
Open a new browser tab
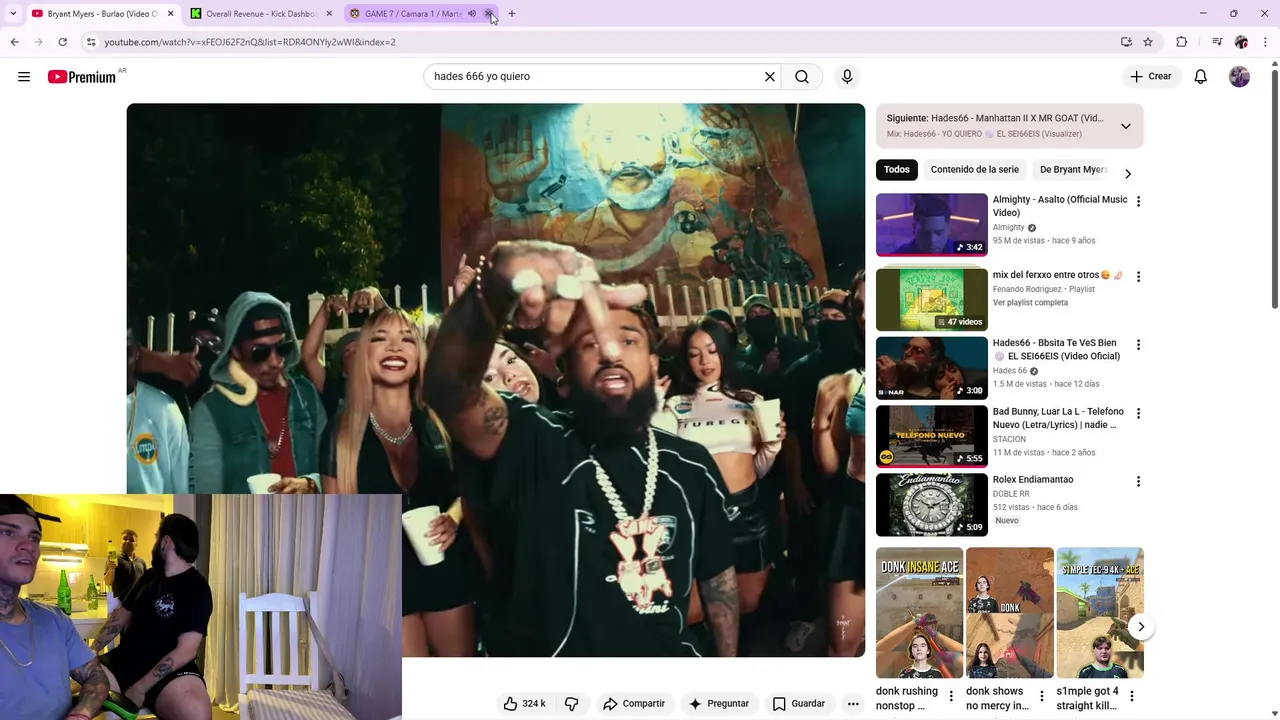click(512, 14)
